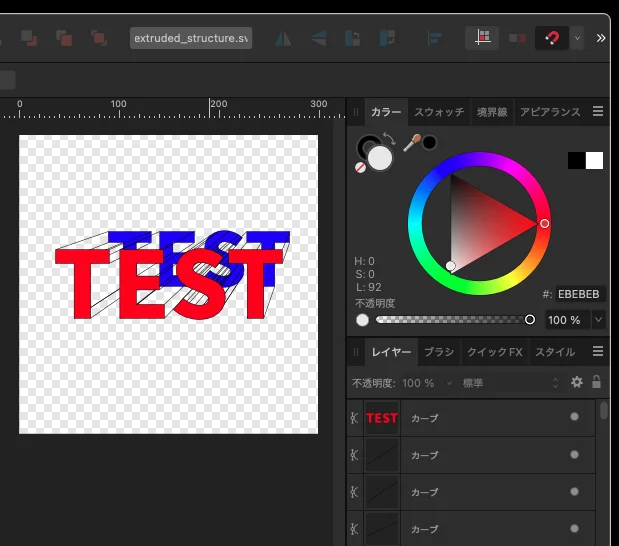Screen dimensions: 619x546
Task: Apply the picked black color swatch
Action: (430, 143)
